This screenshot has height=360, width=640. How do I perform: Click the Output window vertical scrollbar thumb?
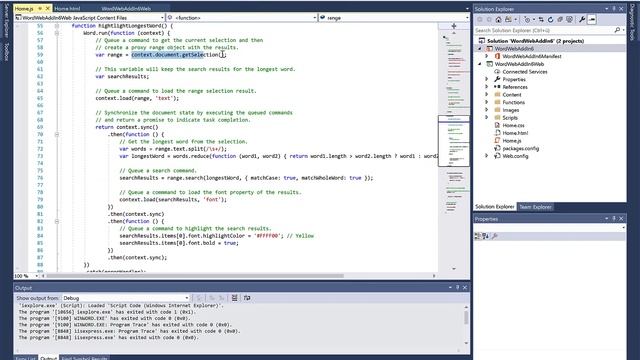[466, 317]
